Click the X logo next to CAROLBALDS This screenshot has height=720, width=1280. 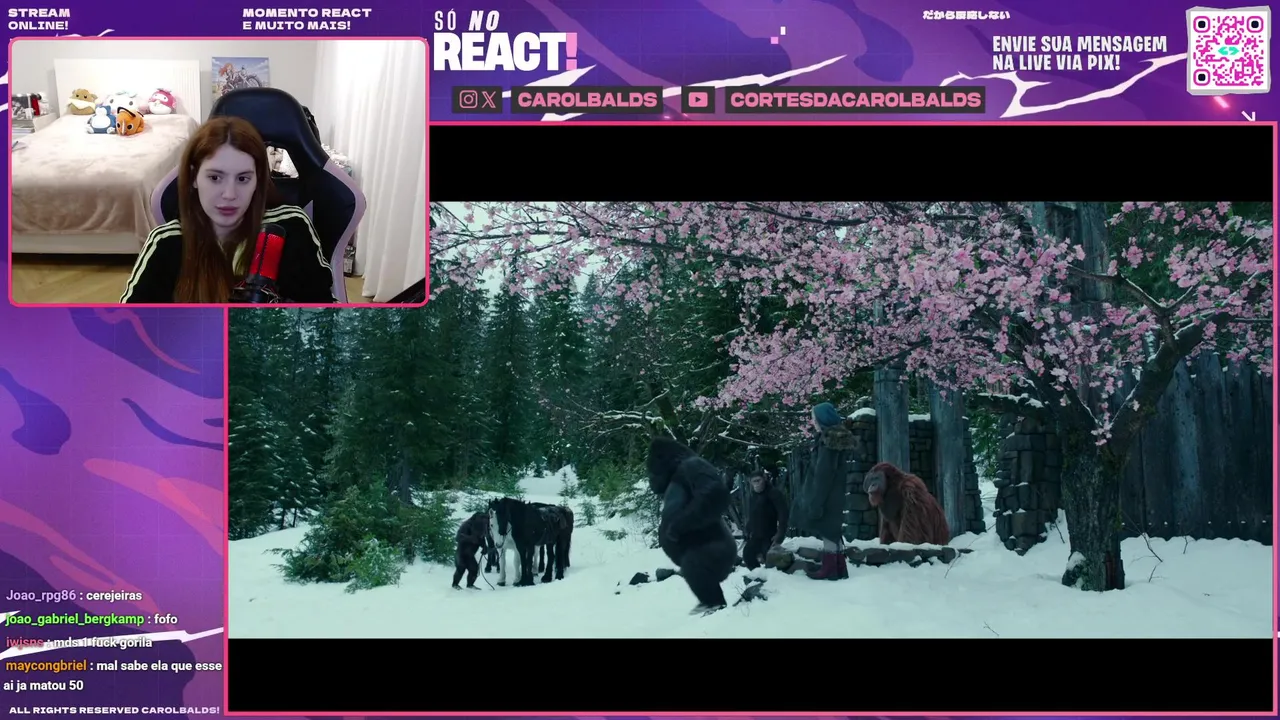tap(488, 99)
